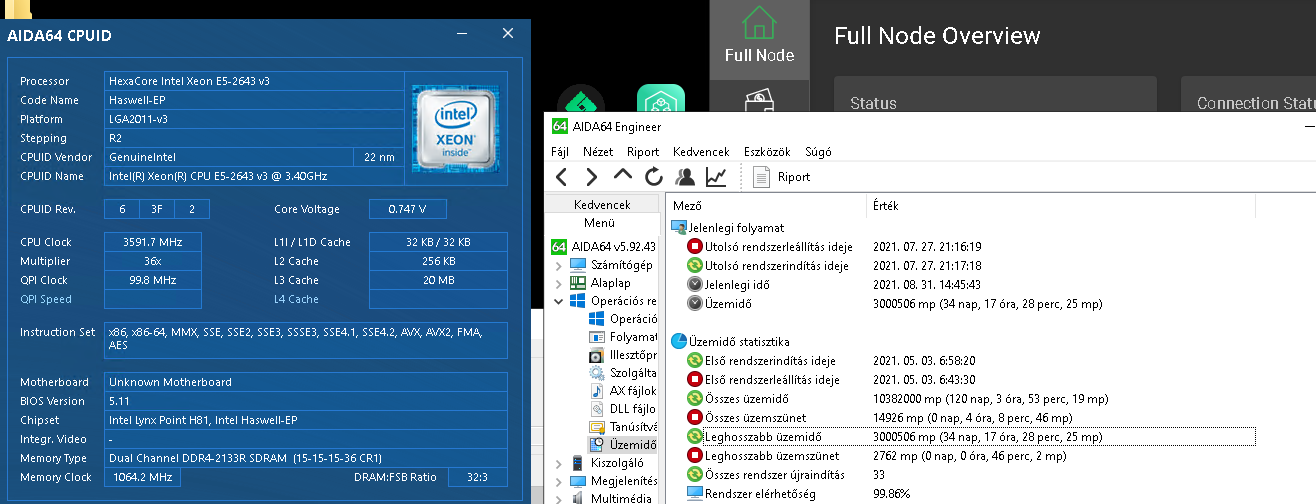
Task: Expand the Számítógép tree node
Action: (558, 265)
